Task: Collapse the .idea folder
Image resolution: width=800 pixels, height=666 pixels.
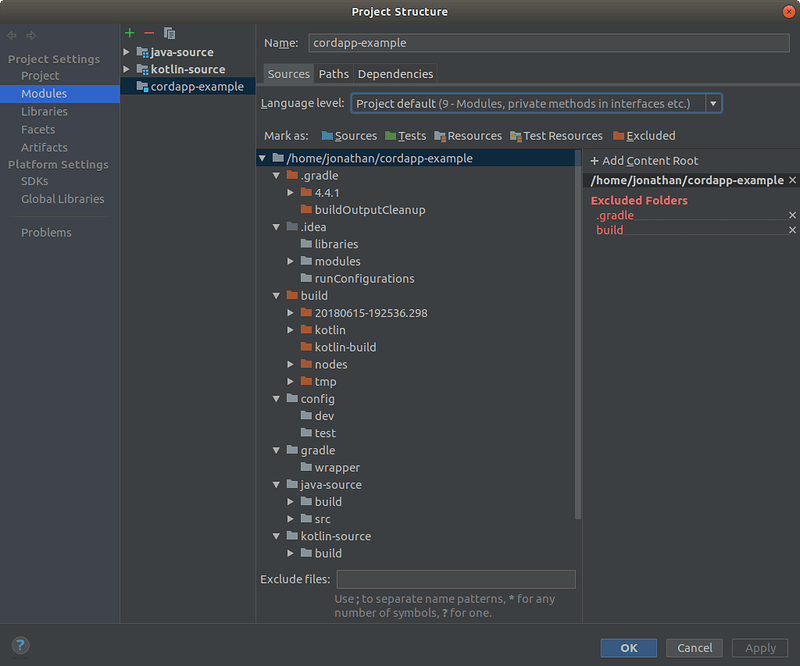Action: coord(276,227)
